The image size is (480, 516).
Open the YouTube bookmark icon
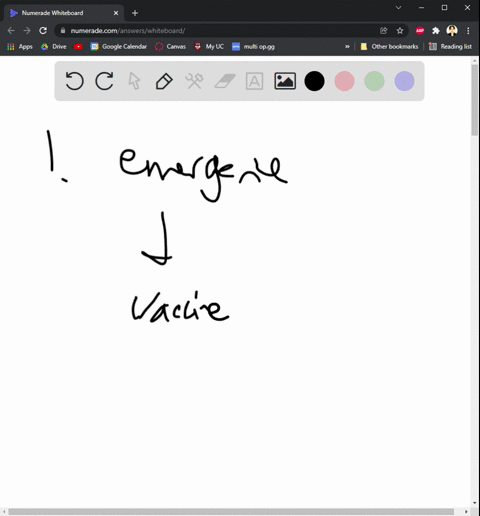tap(78, 47)
